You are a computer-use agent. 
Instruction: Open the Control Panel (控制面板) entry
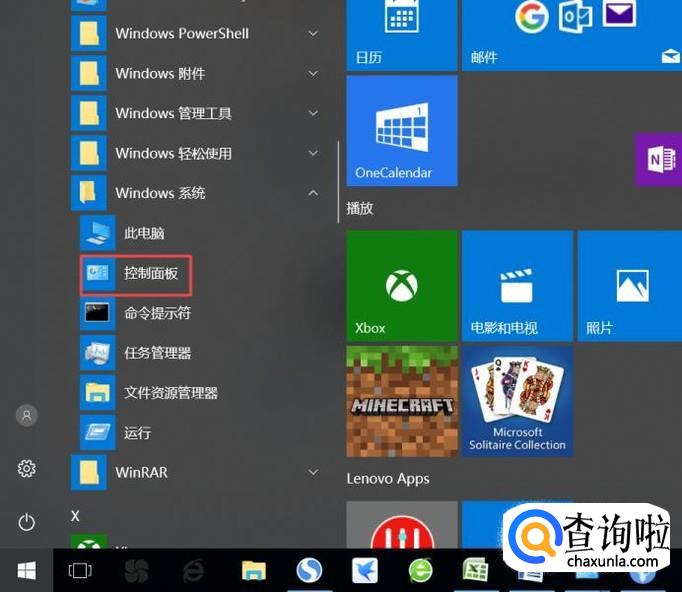[136, 274]
